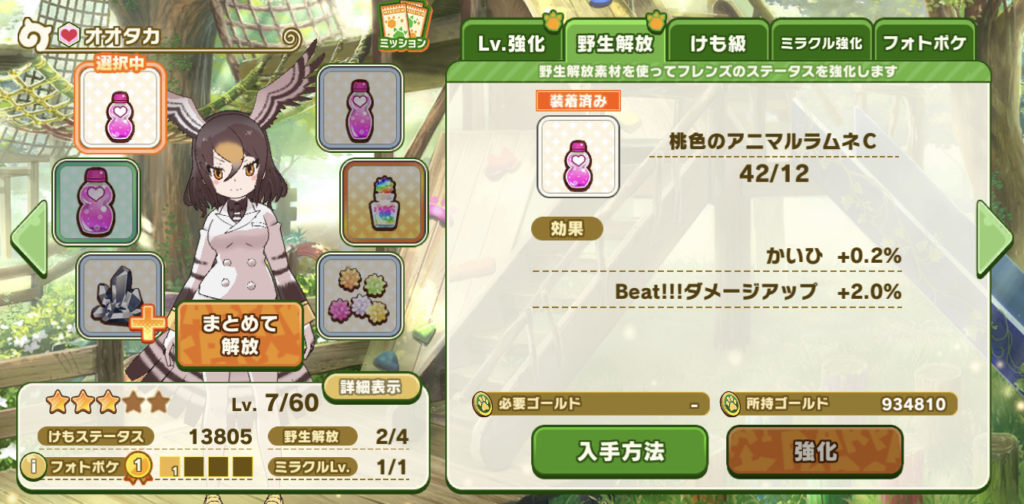Open the フォトポケ tab
Screen dimensions: 1024x504
point(923,43)
